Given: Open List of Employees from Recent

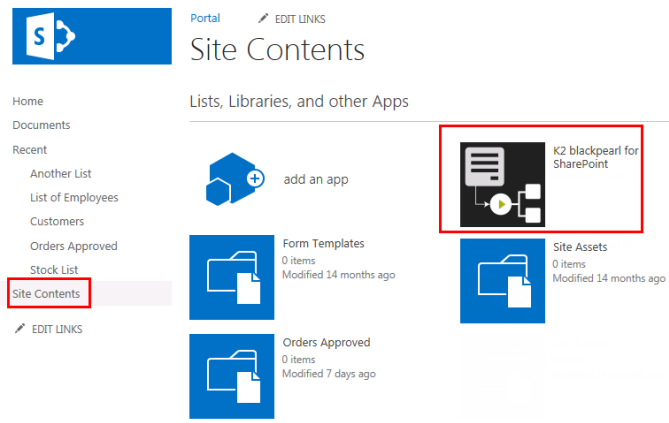Looking at the screenshot, I should (x=74, y=198).
